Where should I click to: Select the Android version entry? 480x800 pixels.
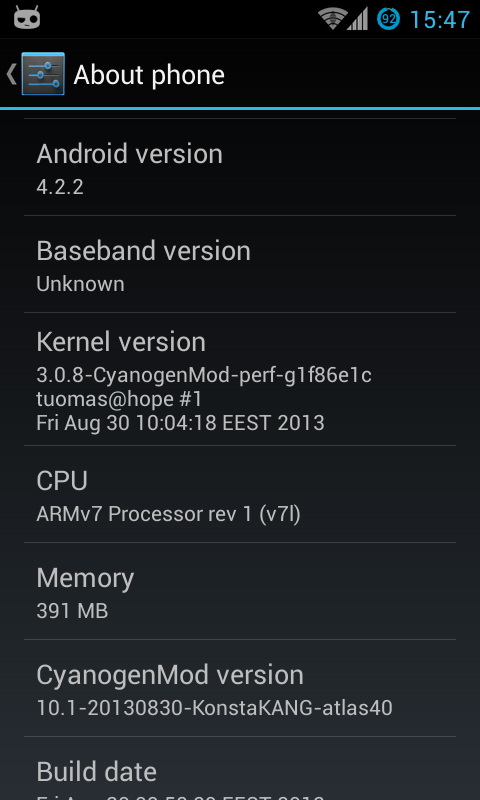pos(240,167)
